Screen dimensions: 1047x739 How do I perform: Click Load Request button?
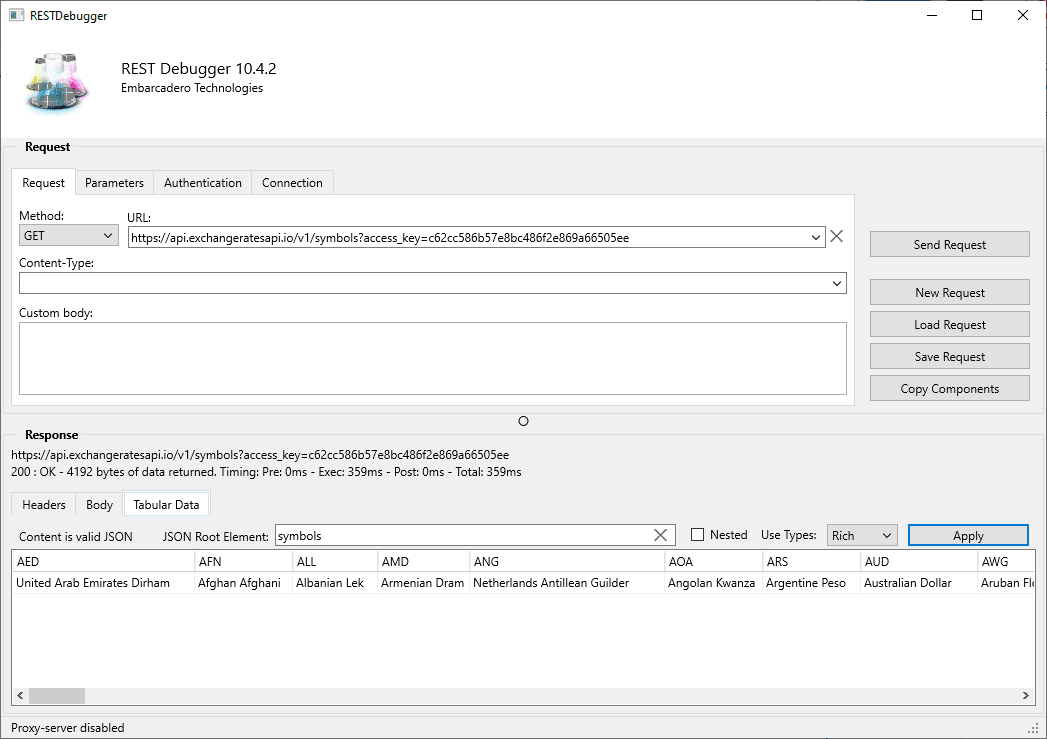(950, 324)
